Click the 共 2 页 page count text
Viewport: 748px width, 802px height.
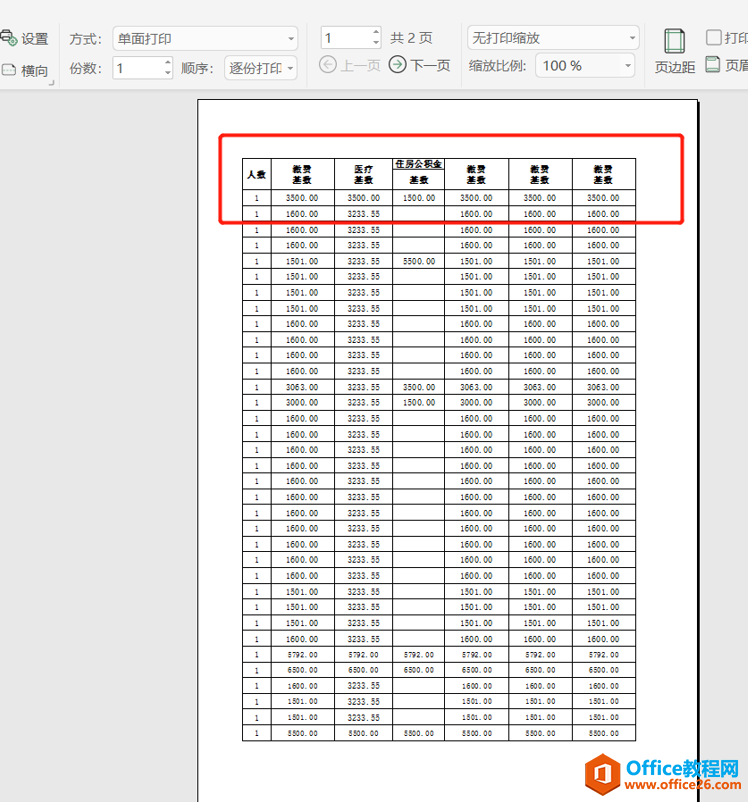click(411, 38)
